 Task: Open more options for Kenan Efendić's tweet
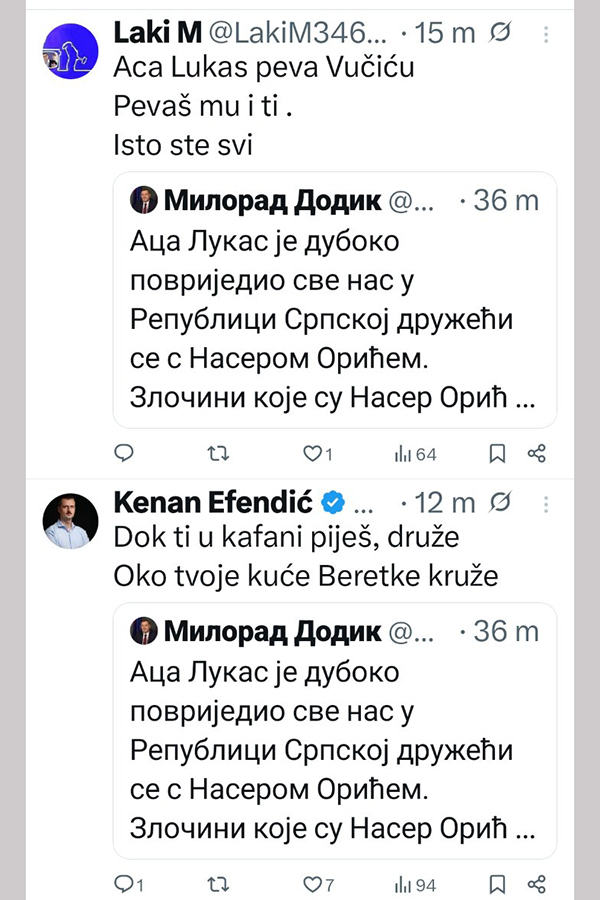tap(545, 501)
